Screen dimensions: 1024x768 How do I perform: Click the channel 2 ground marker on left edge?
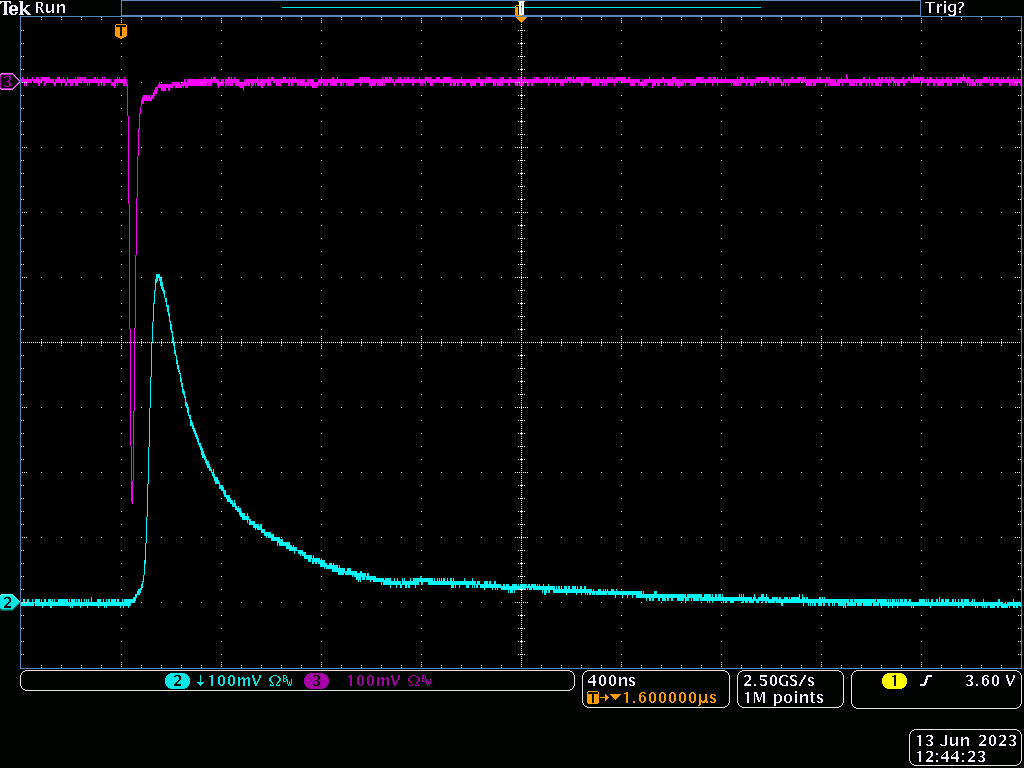tap(9, 602)
